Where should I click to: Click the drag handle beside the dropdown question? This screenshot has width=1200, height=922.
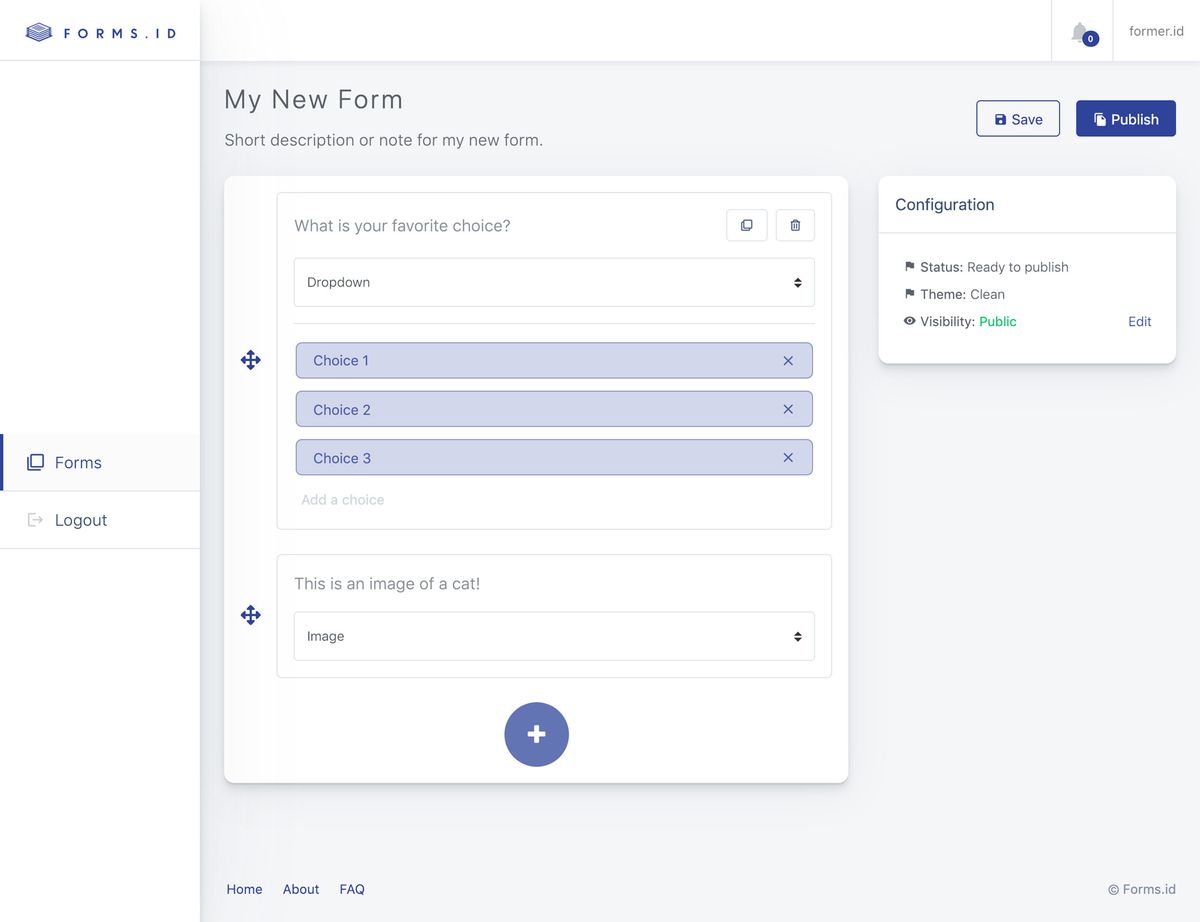pos(250,360)
